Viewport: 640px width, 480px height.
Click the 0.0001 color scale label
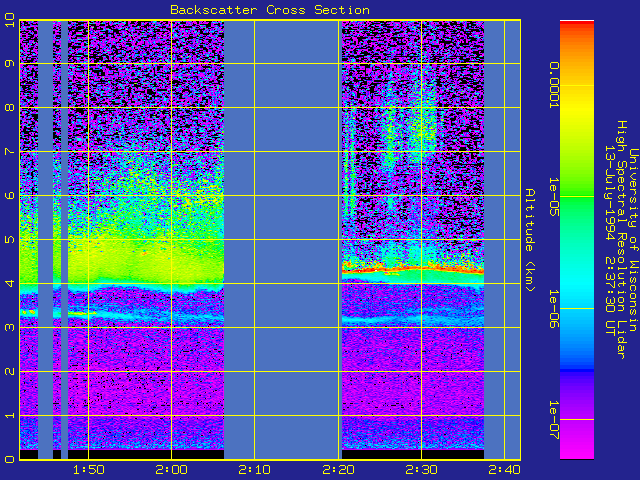click(x=553, y=85)
